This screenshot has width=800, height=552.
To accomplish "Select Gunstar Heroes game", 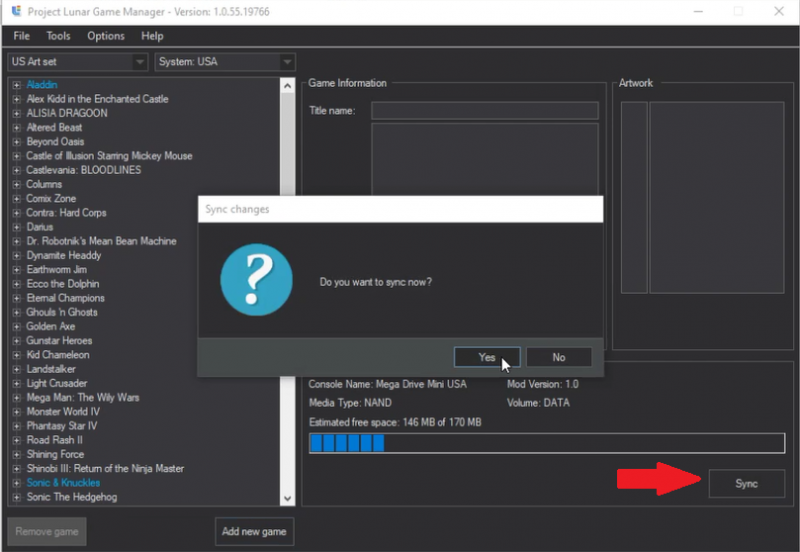I will pyautogui.click(x=59, y=341).
